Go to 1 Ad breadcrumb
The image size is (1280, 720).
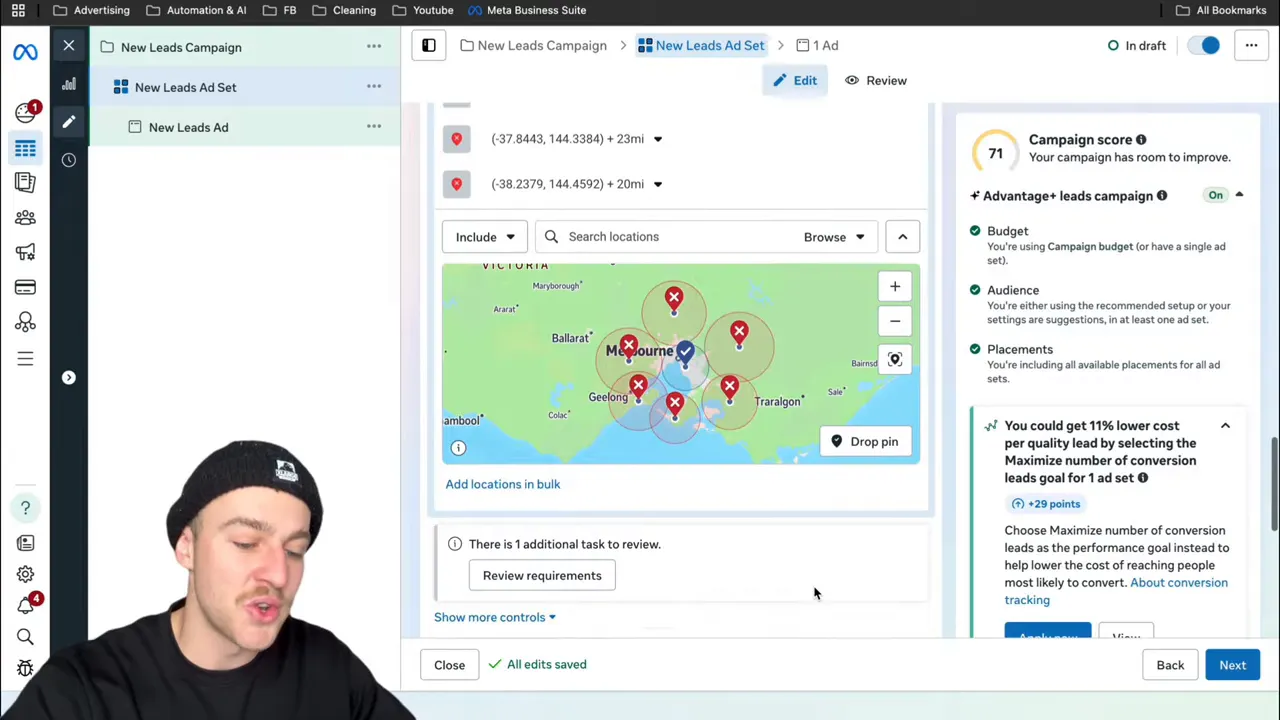(x=817, y=45)
